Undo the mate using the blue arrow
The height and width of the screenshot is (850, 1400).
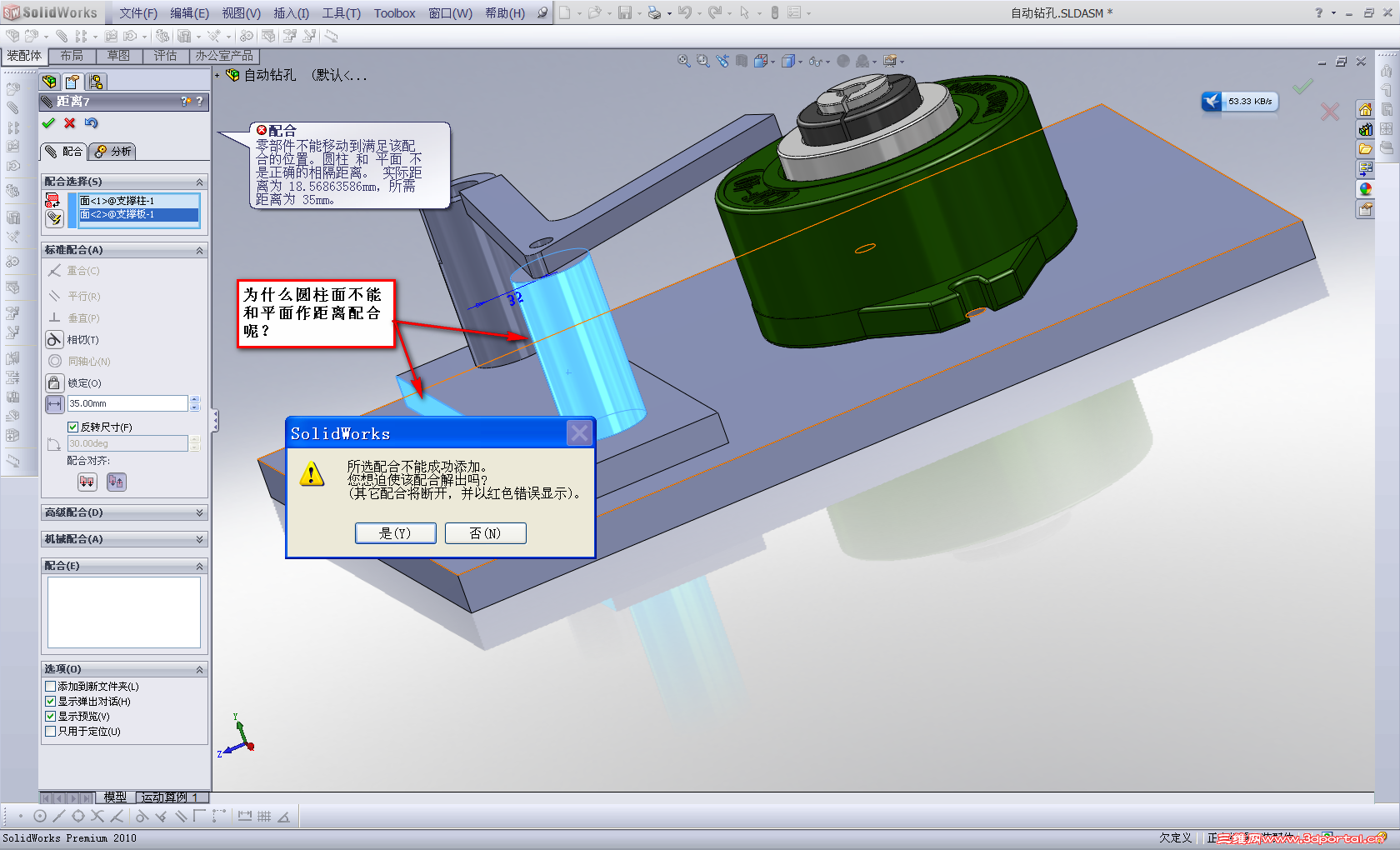coord(92,123)
